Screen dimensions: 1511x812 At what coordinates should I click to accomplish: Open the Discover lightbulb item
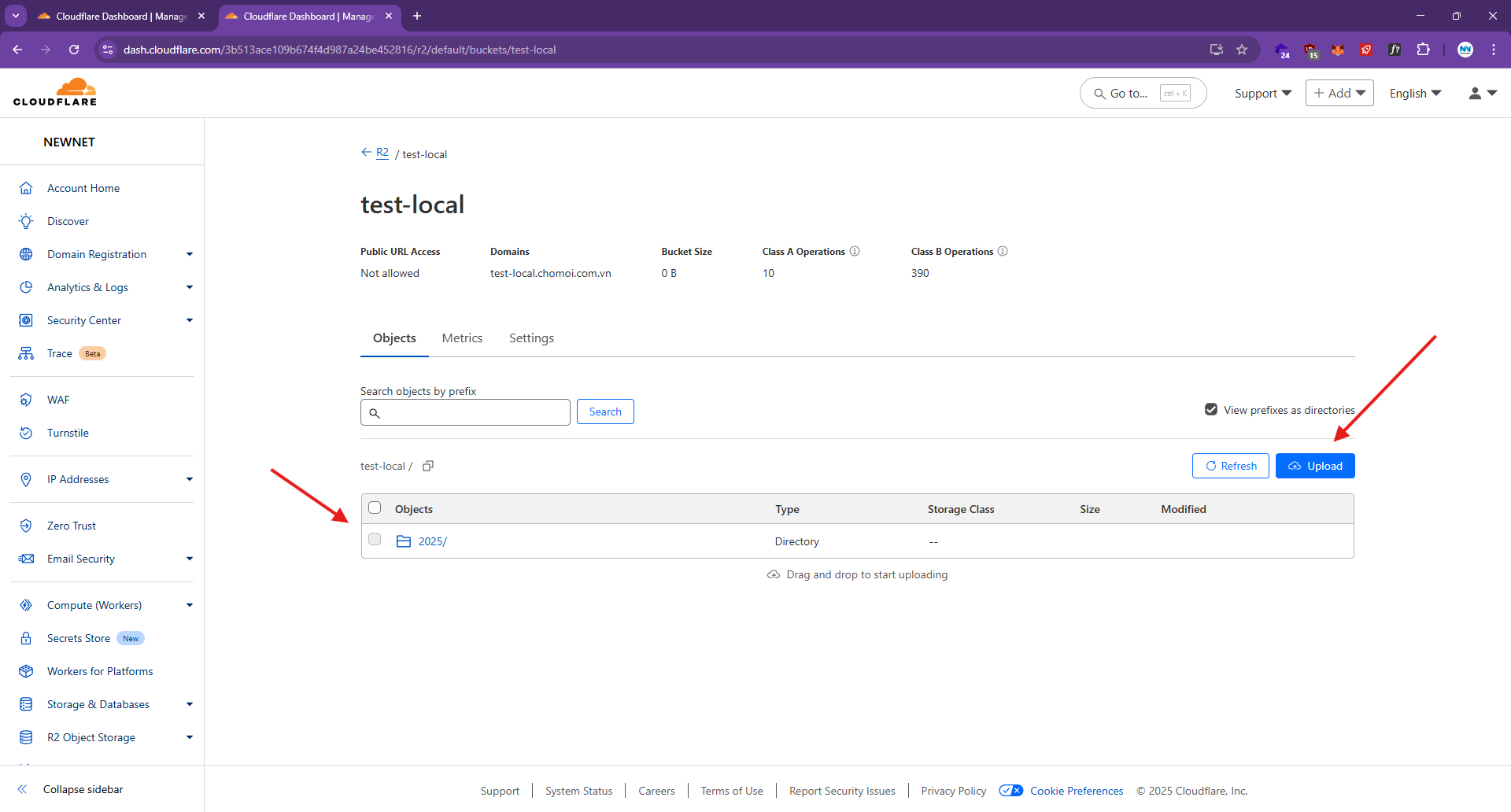coord(68,221)
